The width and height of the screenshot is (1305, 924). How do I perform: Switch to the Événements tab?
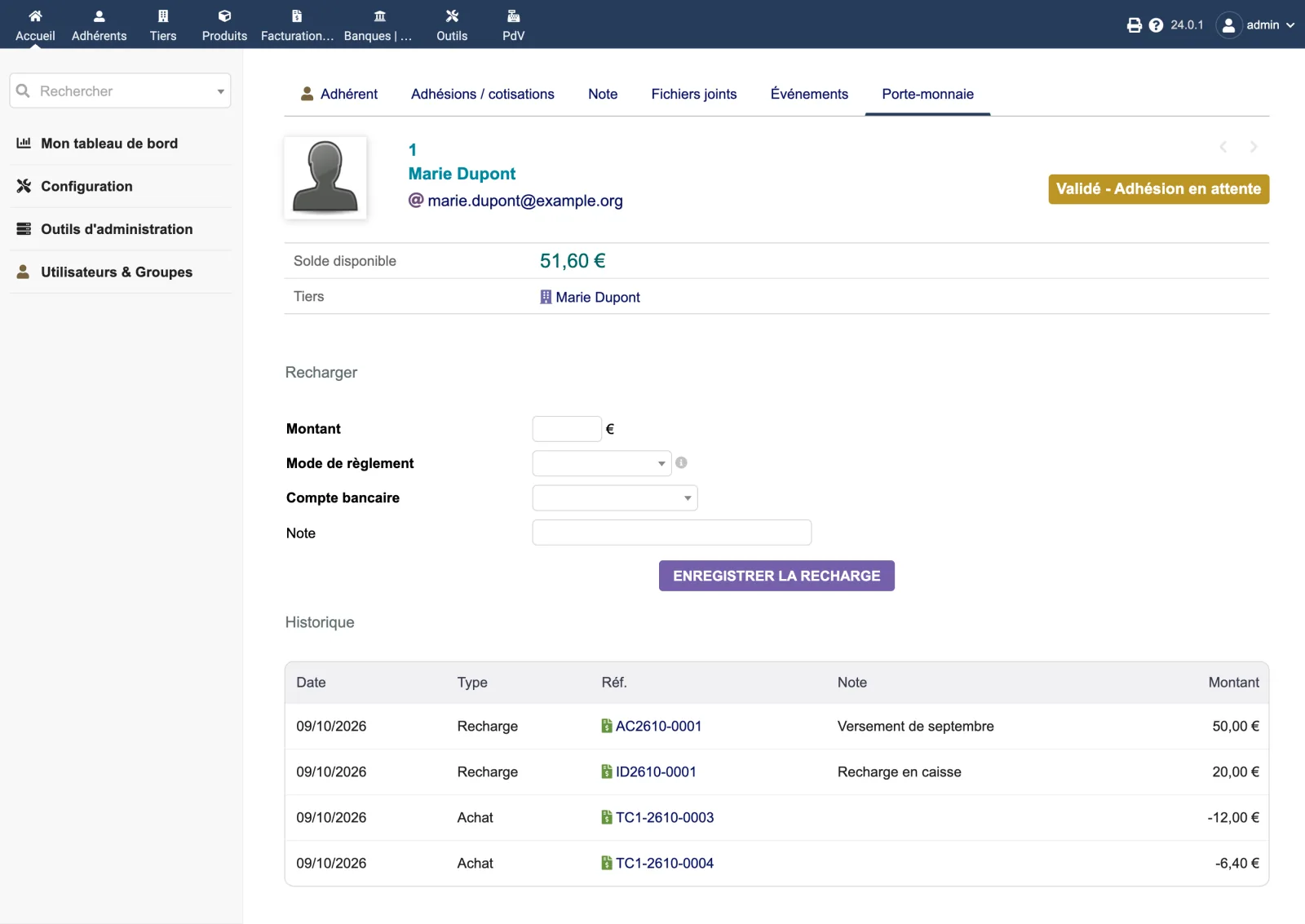(x=809, y=95)
